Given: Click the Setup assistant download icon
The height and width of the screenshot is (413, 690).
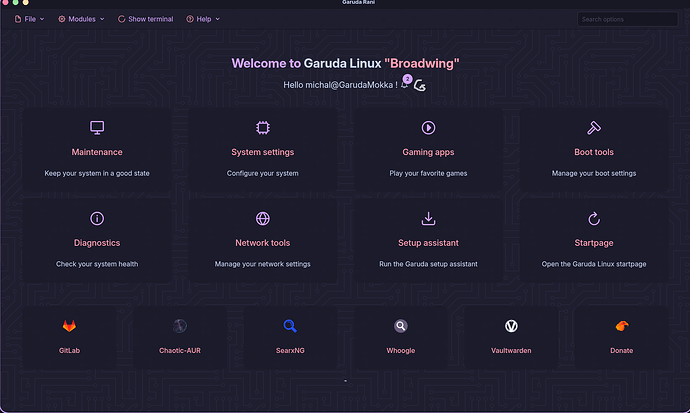Looking at the screenshot, I should (428, 218).
